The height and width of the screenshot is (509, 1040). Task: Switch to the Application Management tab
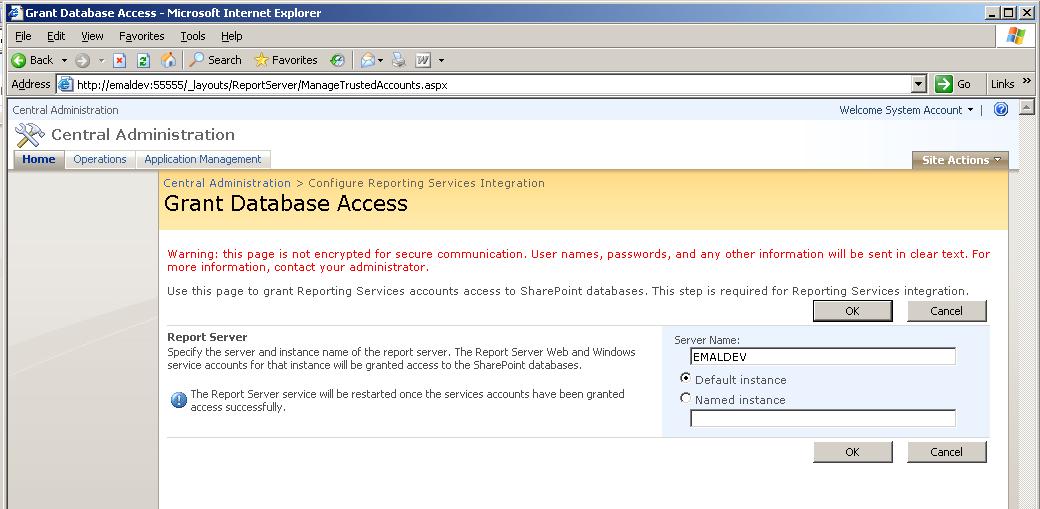203,159
